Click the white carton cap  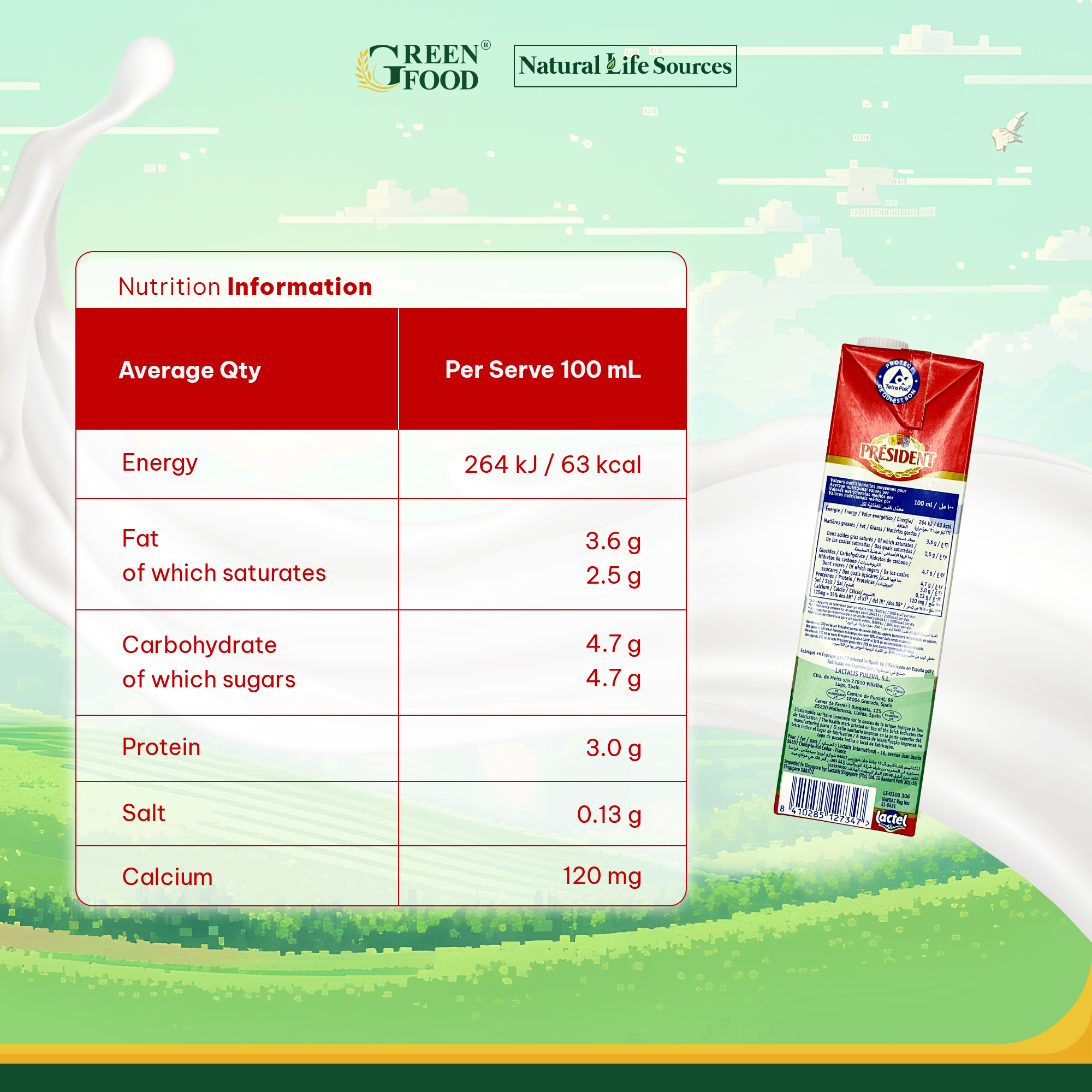pyautogui.click(x=882, y=342)
